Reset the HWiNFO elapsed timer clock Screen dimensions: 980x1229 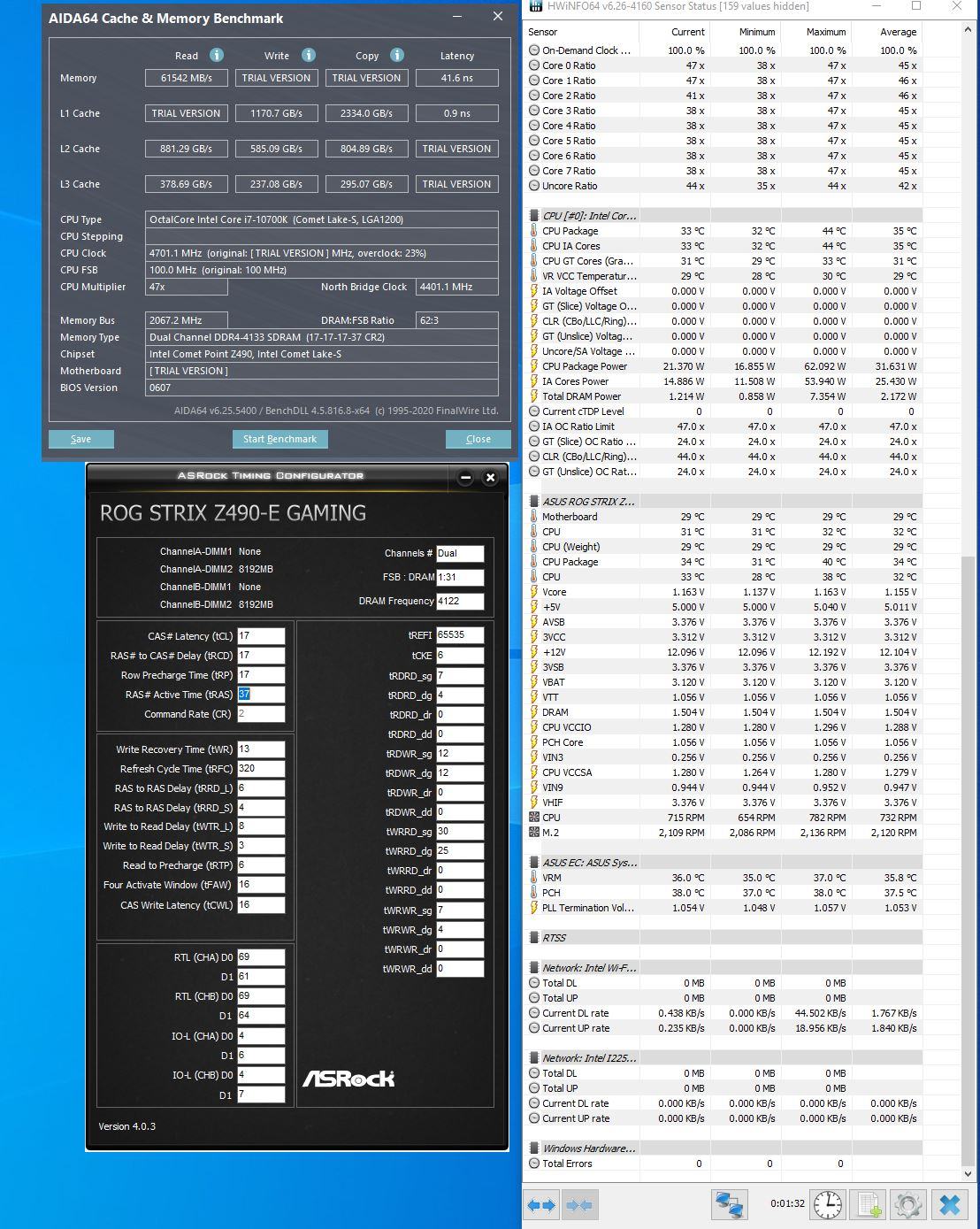tap(828, 1205)
